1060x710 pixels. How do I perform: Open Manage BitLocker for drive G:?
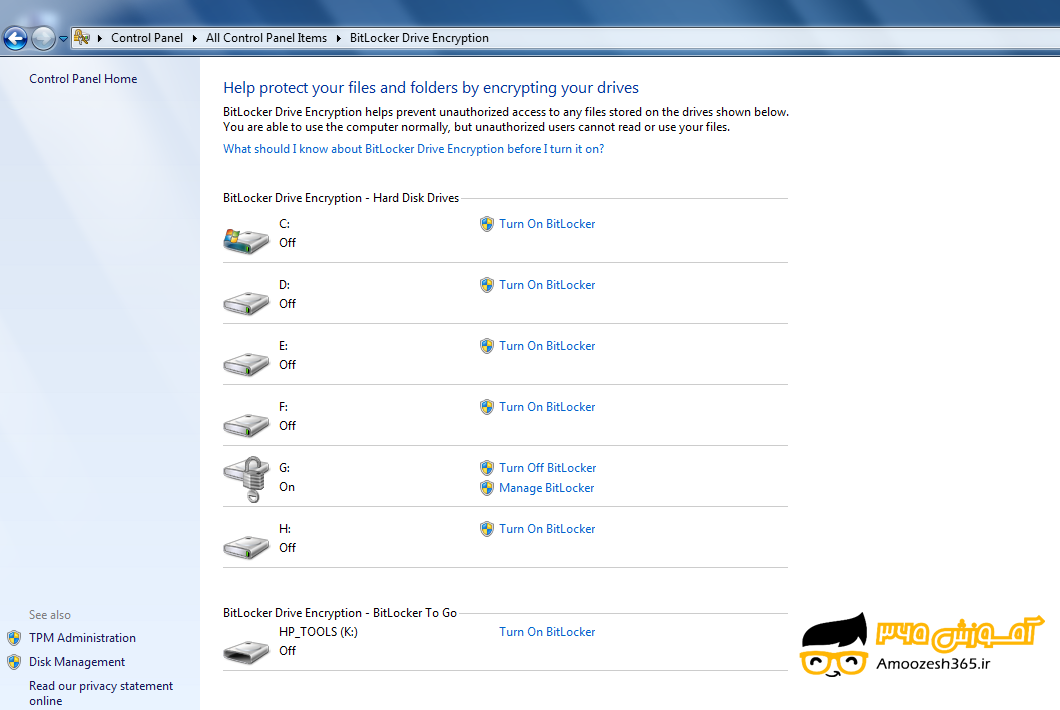pos(546,488)
